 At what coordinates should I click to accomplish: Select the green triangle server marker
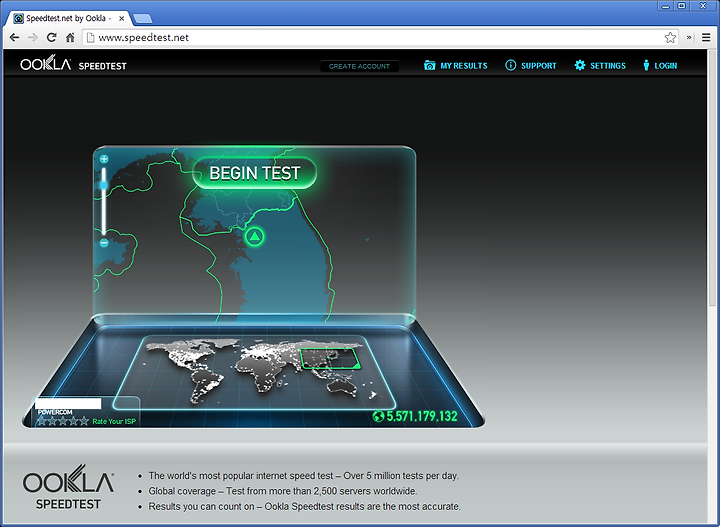pyautogui.click(x=254, y=237)
